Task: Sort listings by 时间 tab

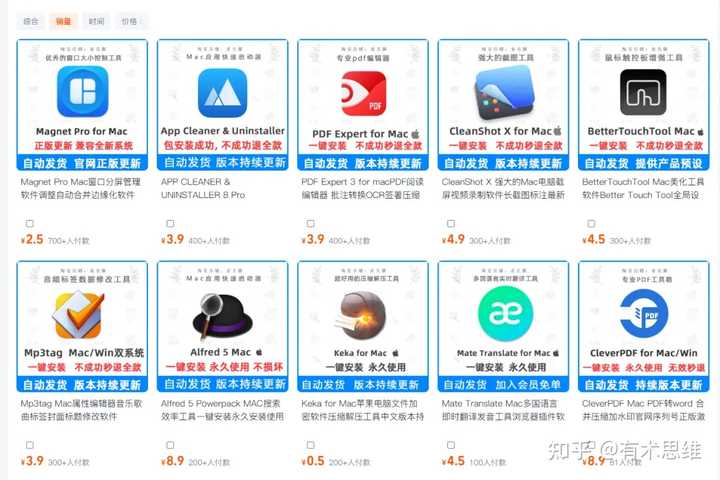Action: [x=96, y=21]
